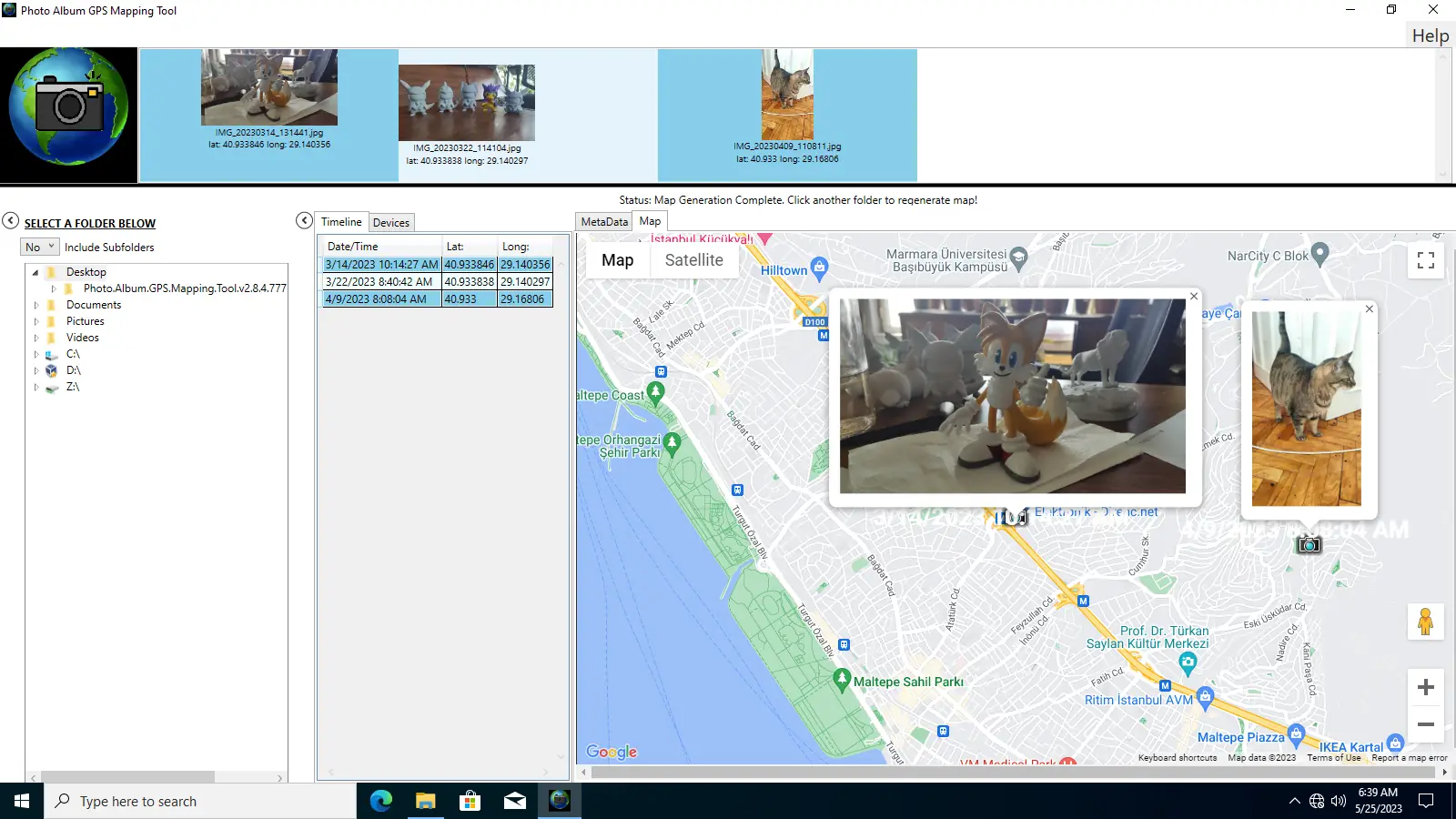Select the 3/14/2023 10:14:27 AM timeline row
Viewport: 1456px width, 819px height.
(x=438, y=265)
